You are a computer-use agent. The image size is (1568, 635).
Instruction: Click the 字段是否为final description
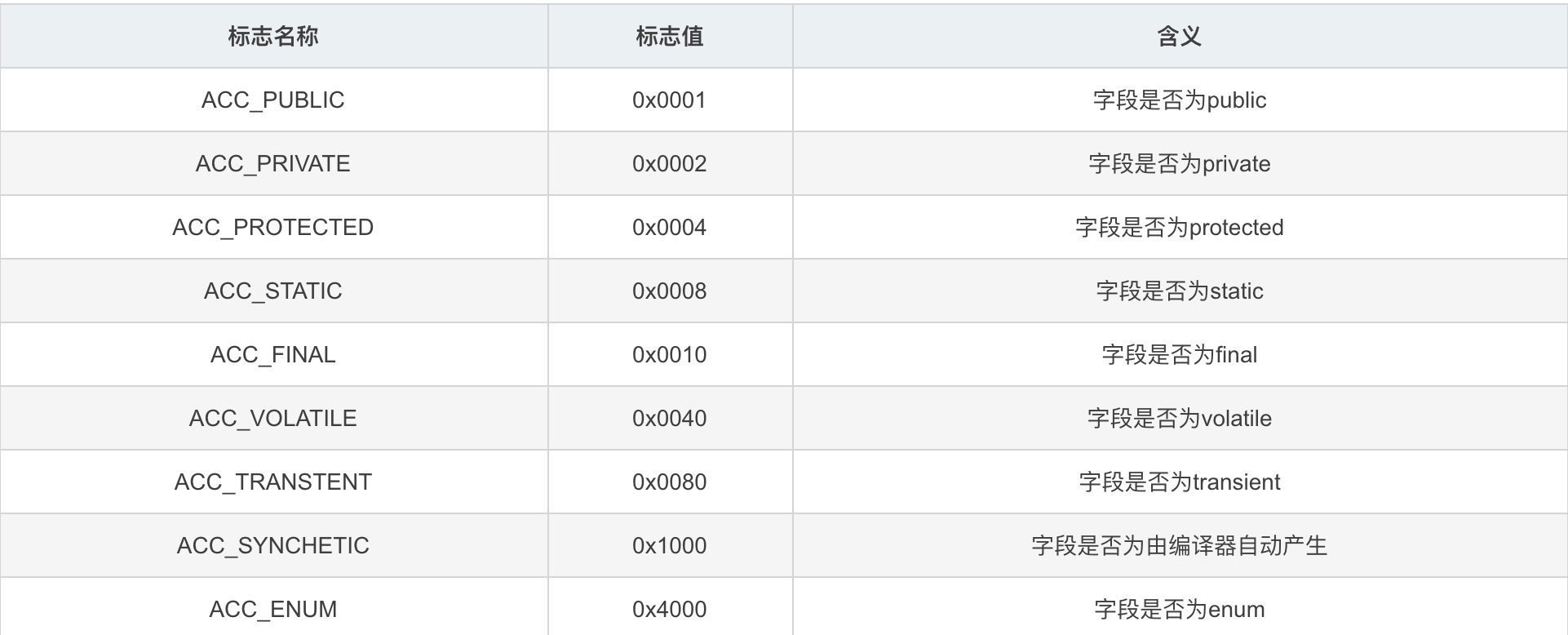1180,354
